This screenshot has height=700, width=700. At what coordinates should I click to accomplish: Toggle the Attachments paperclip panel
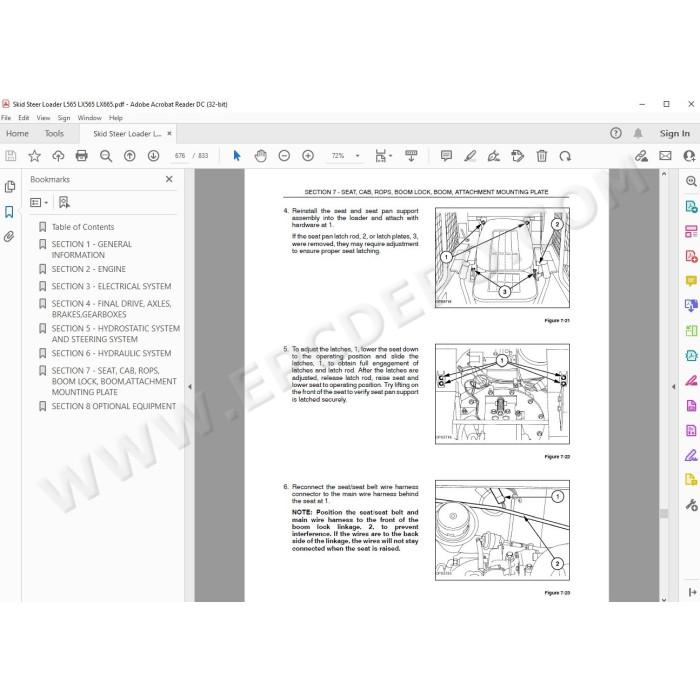[x=9, y=237]
